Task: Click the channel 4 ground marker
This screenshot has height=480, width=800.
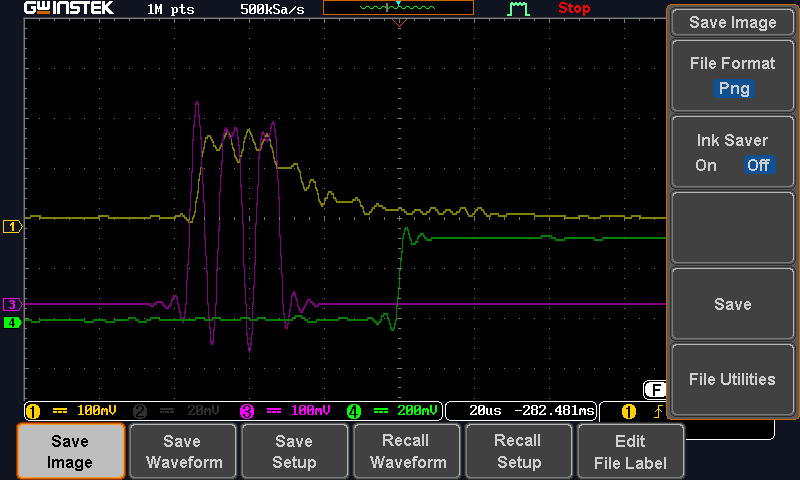Action: pyautogui.click(x=12, y=323)
